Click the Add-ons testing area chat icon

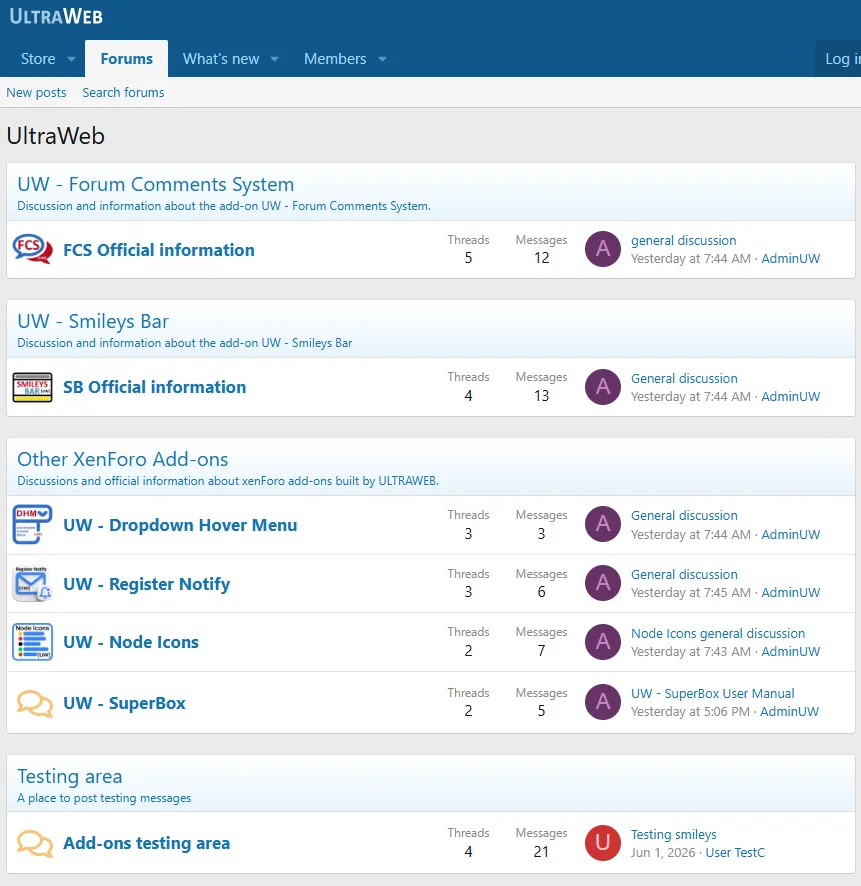point(34,843)
